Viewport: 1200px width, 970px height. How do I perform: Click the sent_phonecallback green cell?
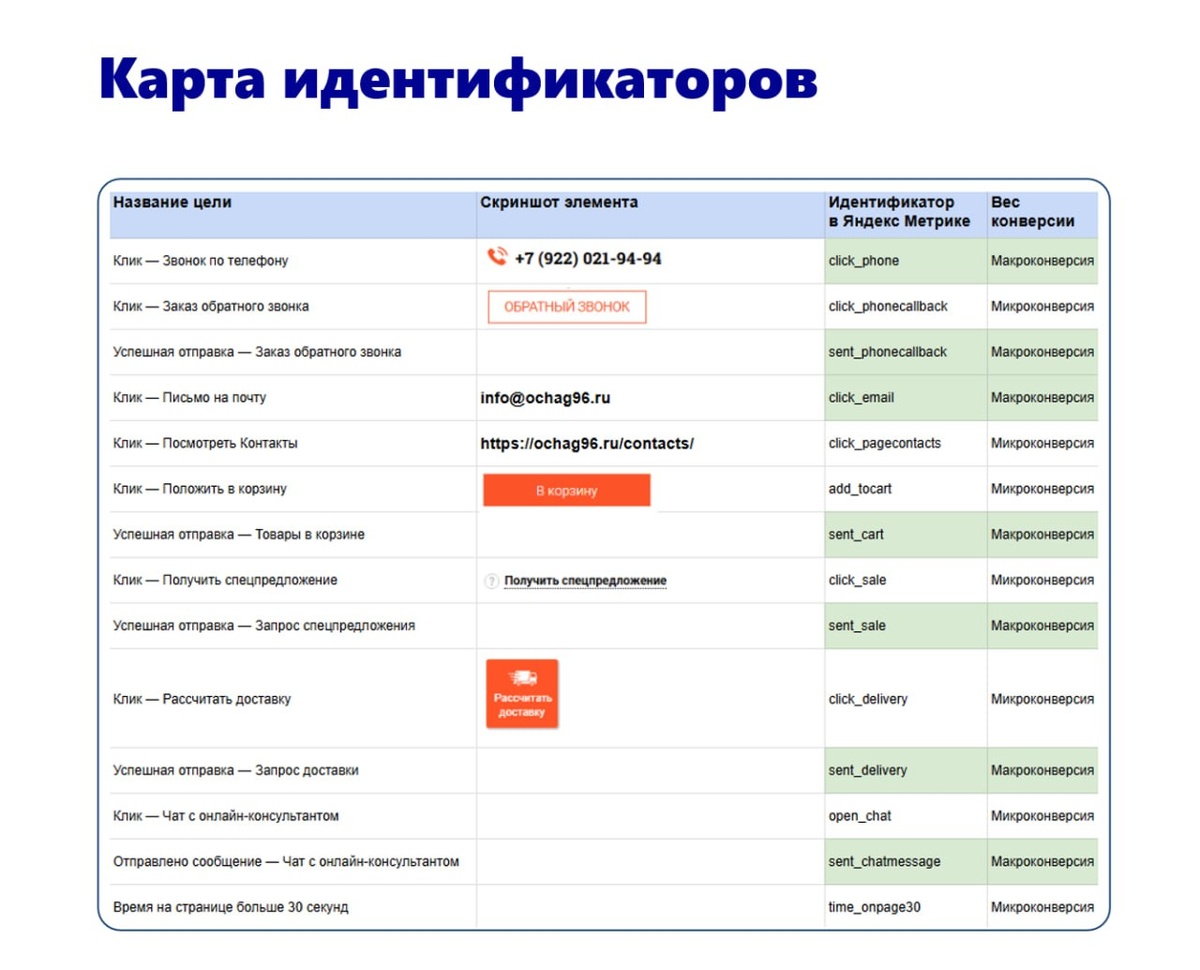906,352
